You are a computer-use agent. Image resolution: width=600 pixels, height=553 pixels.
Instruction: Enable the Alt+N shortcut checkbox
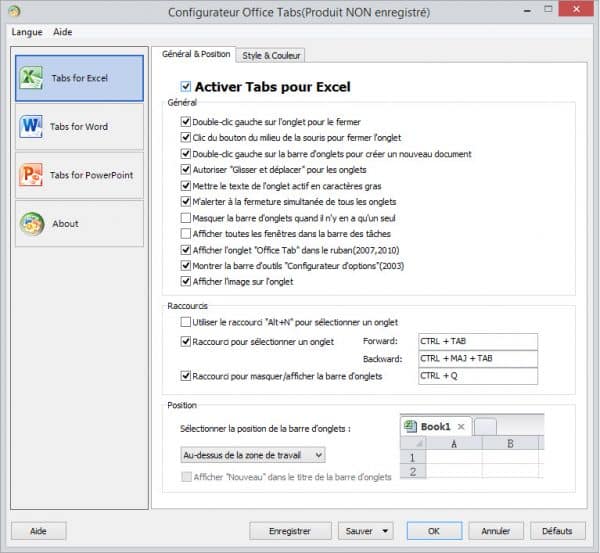(x=186, y=322)
